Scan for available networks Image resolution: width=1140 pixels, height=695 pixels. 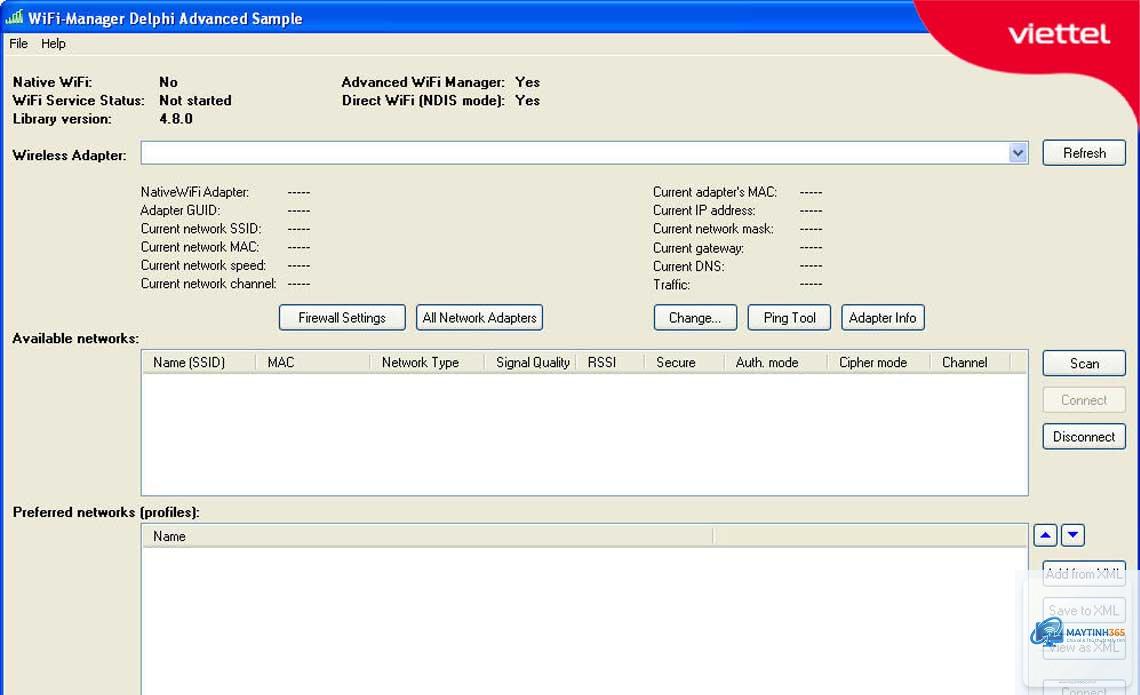(1084, 363)
